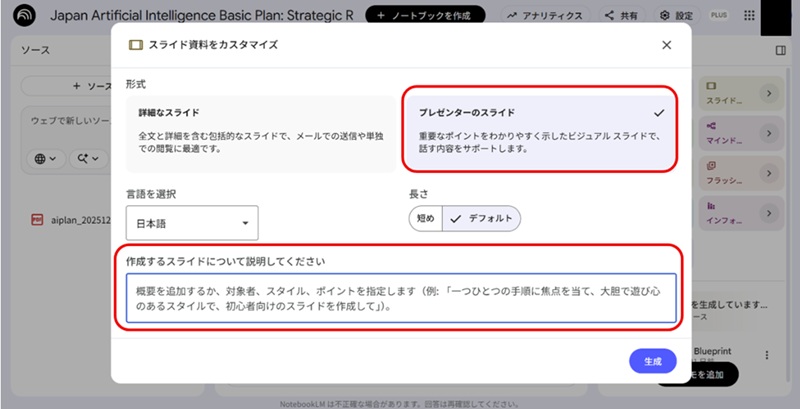Click the panel collapse icon at top right
The height and width of the screenshot is (409, 800).
pyautogui.click(x=780, y=50)
